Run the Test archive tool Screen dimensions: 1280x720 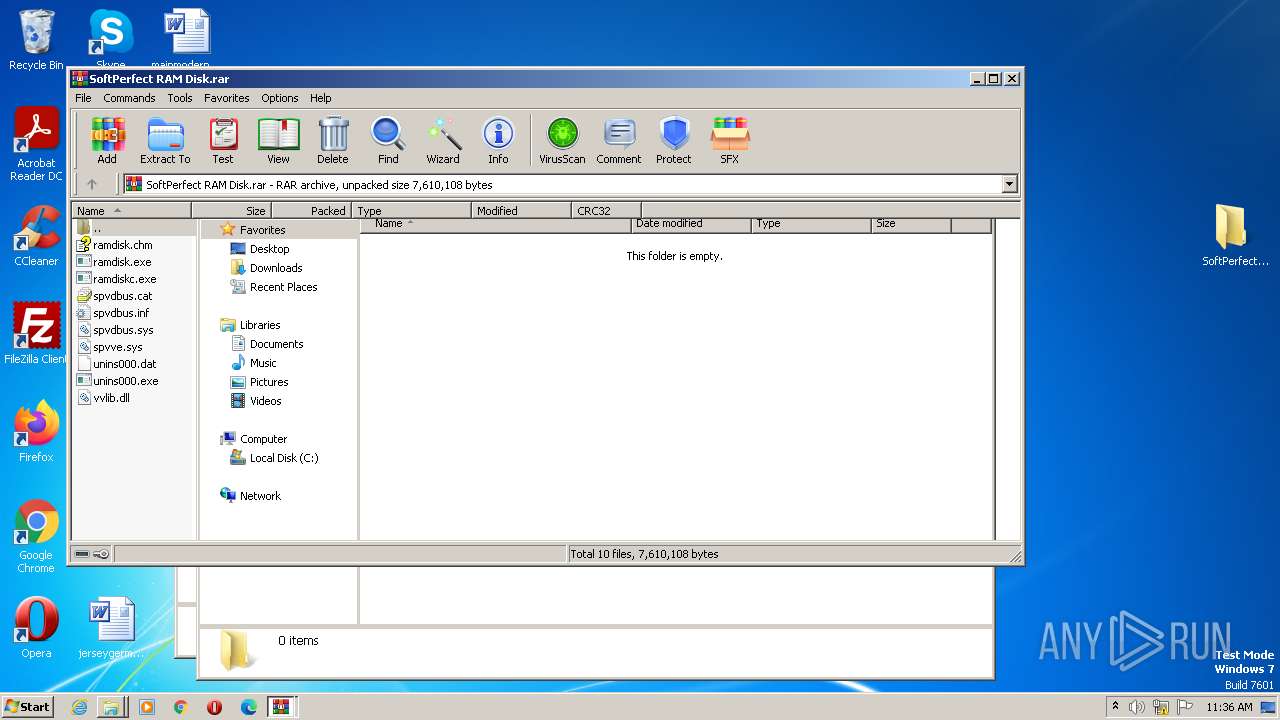[223, 141]
